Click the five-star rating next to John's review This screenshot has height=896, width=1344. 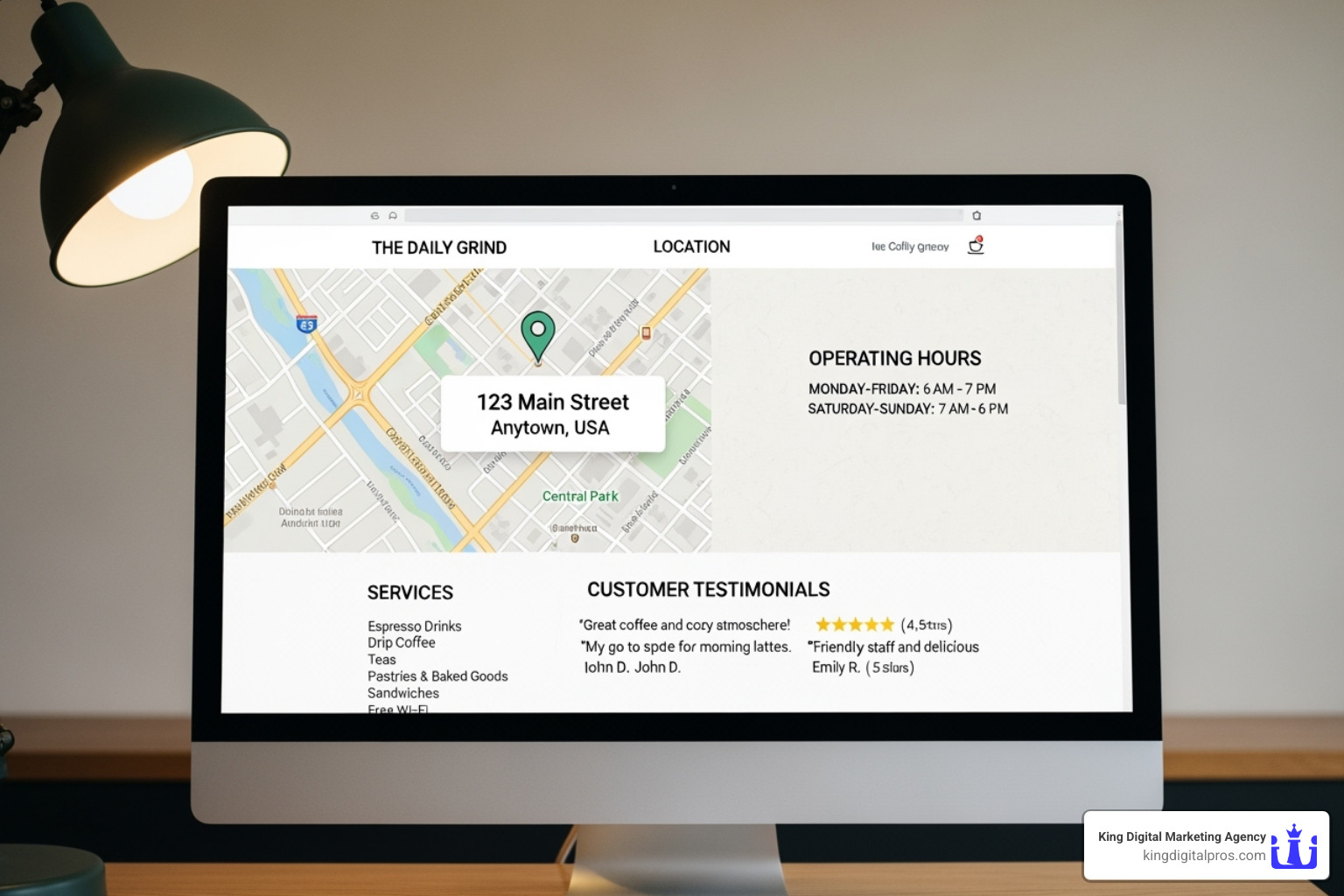854,624
